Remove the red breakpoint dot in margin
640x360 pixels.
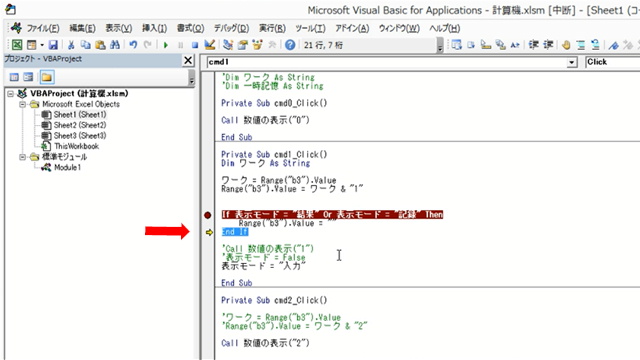[208, 215]
